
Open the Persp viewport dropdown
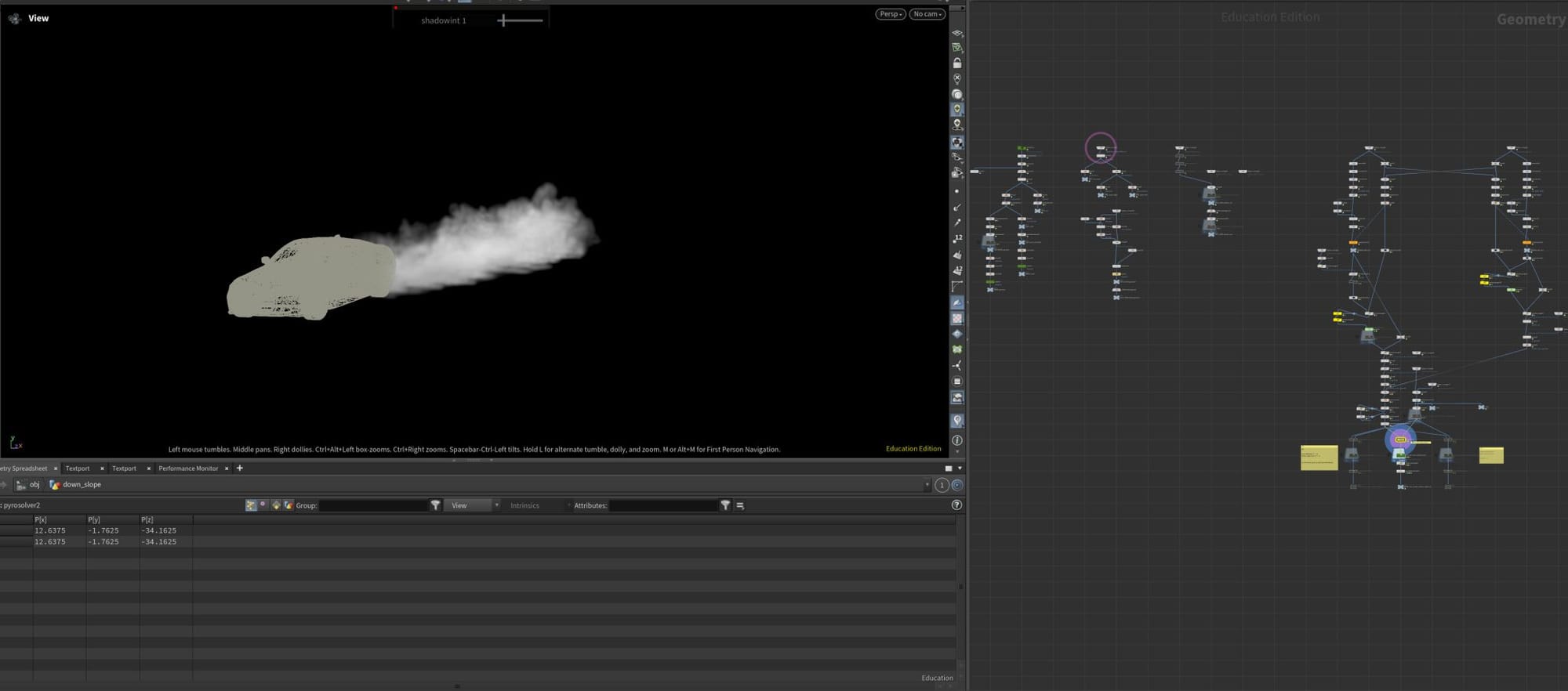pyautogui.click(x=890, y=14)
